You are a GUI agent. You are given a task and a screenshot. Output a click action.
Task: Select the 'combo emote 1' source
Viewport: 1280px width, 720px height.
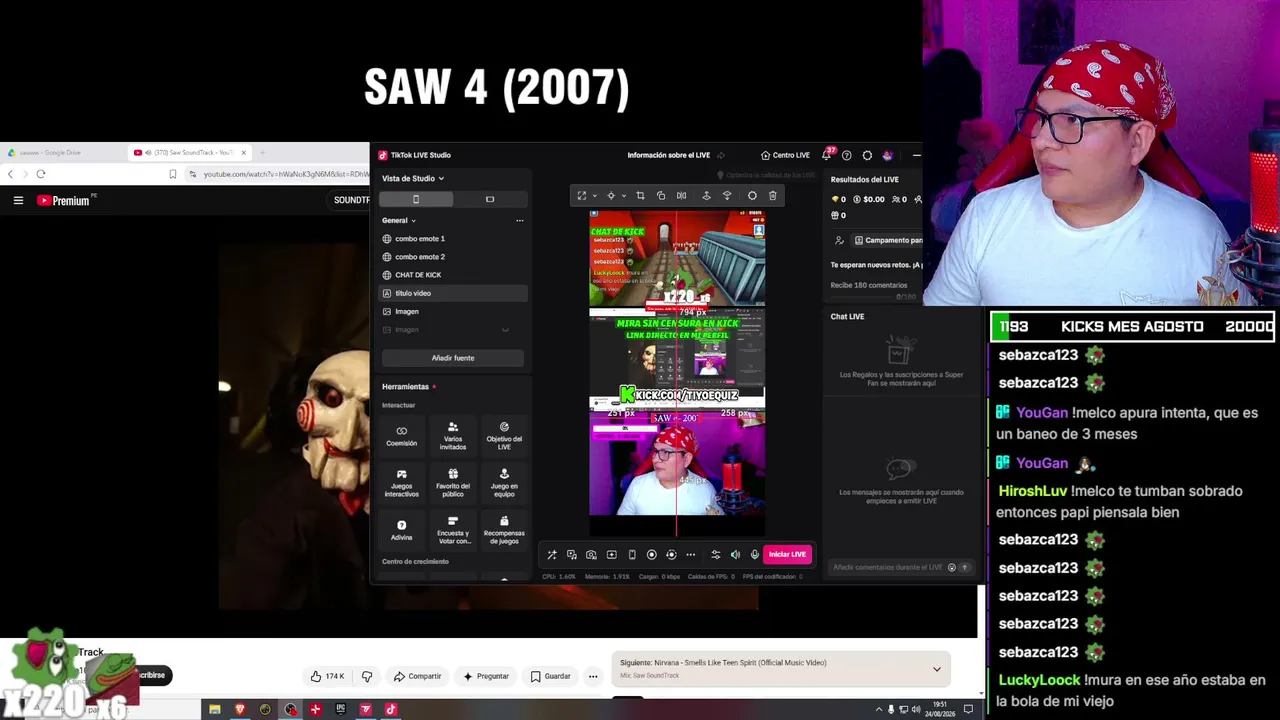[x=453, y=239]
